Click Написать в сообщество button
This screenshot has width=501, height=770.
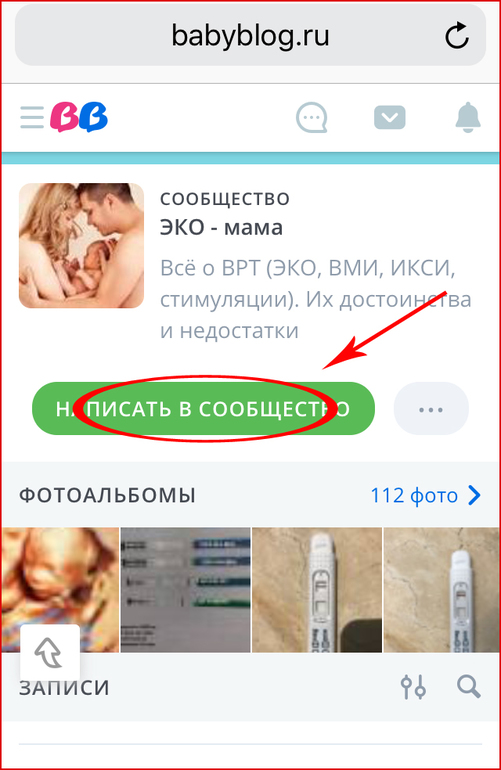point(203,409)
